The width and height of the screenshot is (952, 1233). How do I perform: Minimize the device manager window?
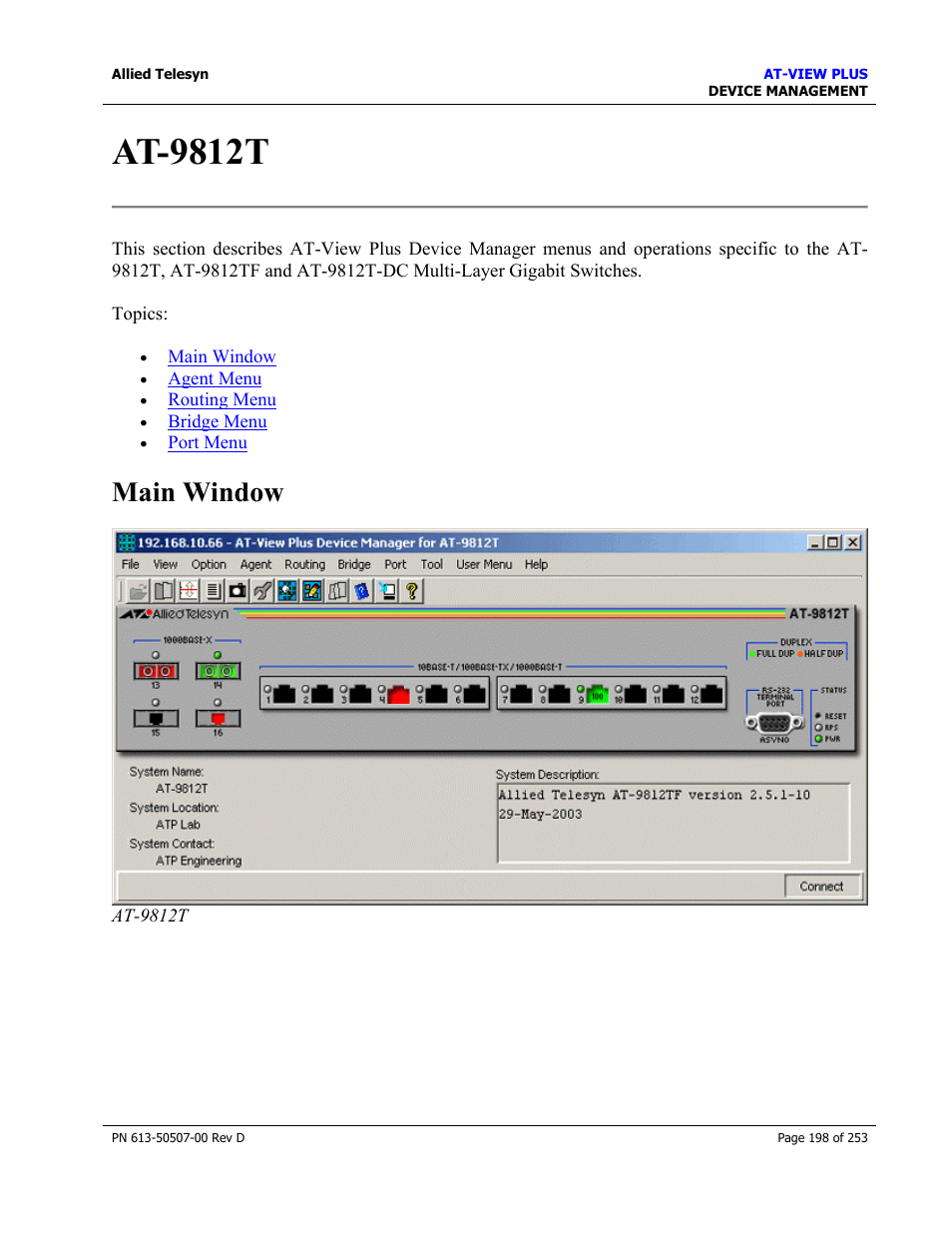(815, 542)
